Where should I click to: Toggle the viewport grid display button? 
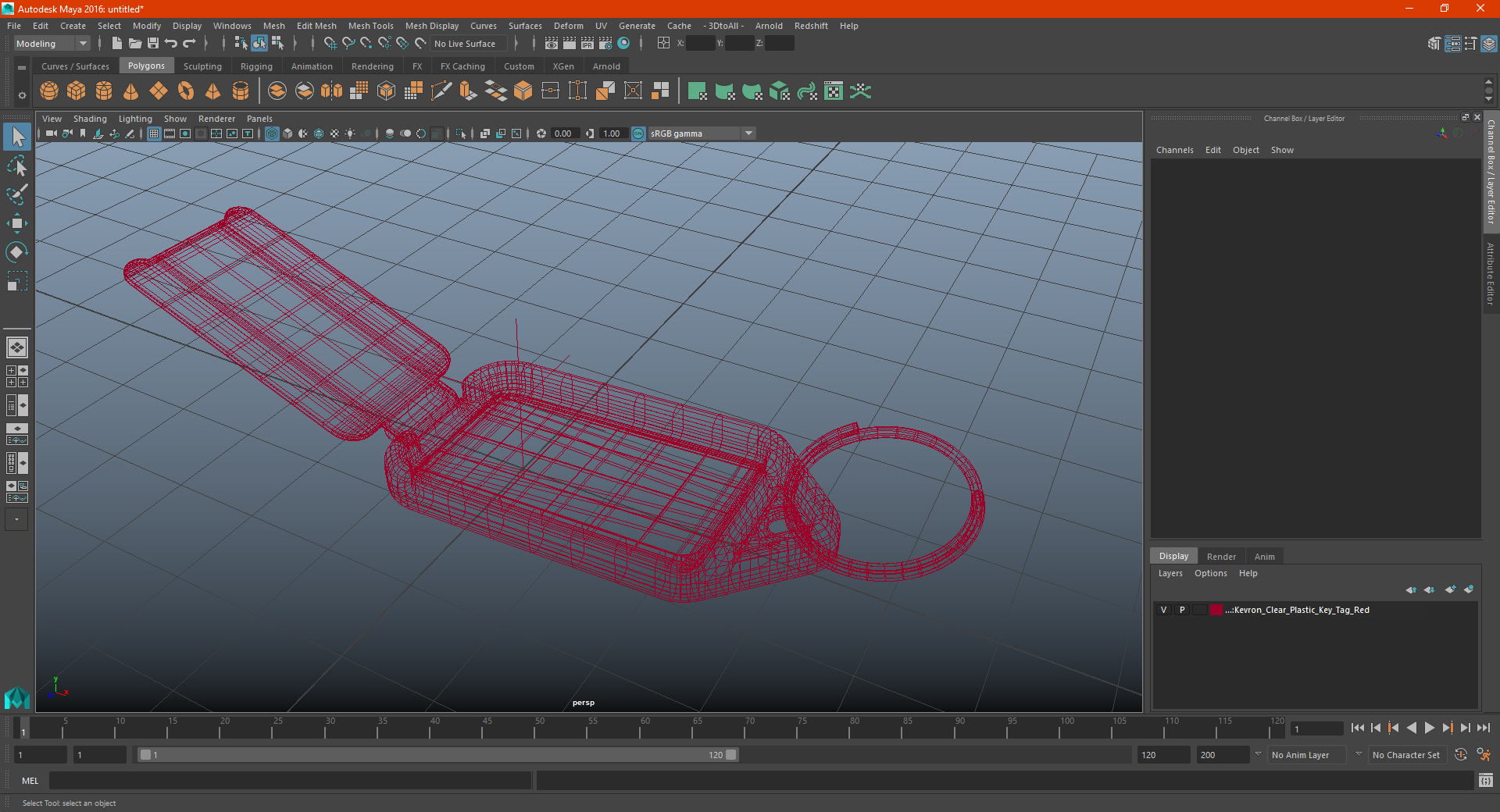pyautogui.click(x=154, y=134)
